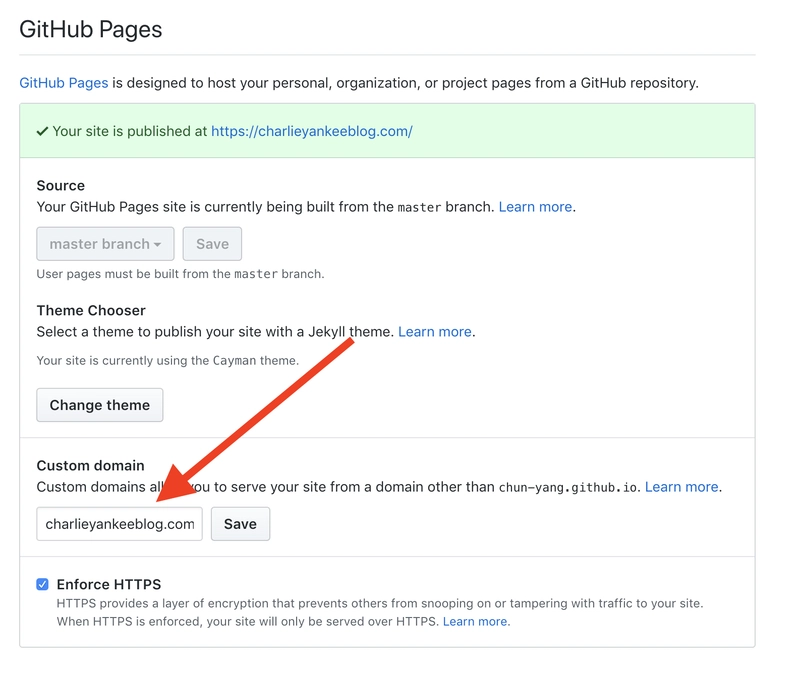Click the Source section heading

pos(61,185)
